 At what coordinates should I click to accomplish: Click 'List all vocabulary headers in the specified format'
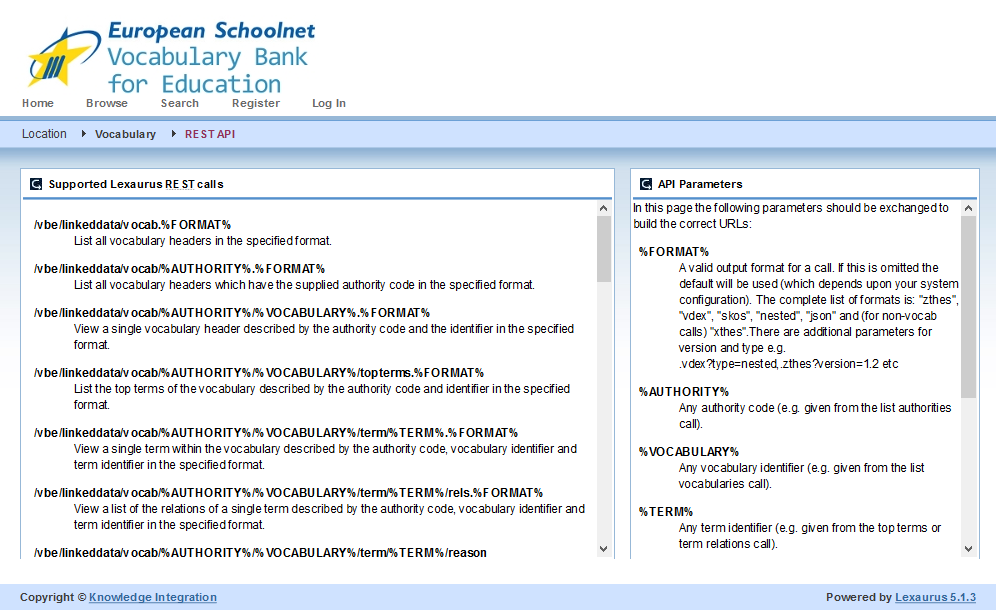pos(203,241)
